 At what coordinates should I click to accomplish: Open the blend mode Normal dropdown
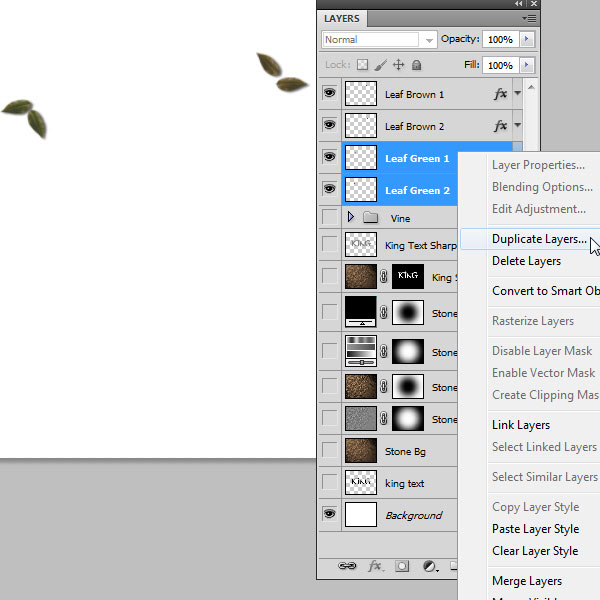coord(379,39)
